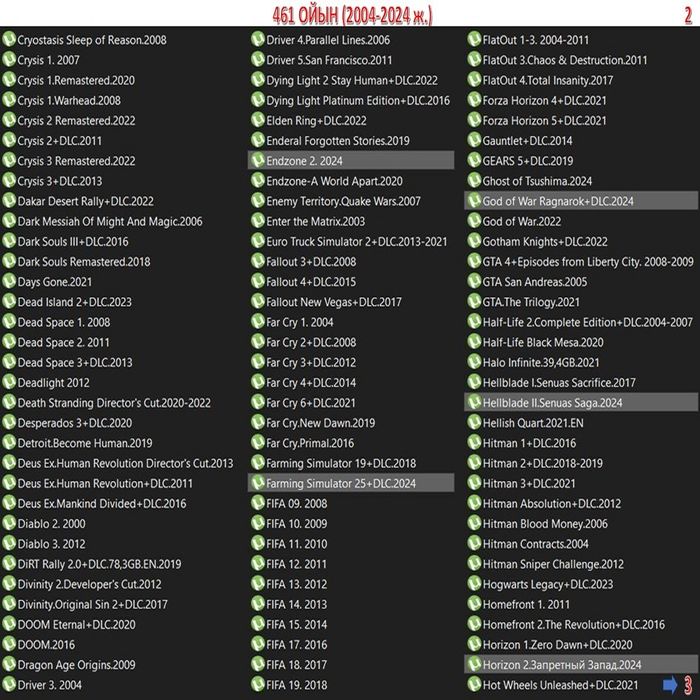The height and width of the screenshot is (700, 700).
Task: Select Dark Souls III+DLC.2016
Action: [x=73, y=242]
